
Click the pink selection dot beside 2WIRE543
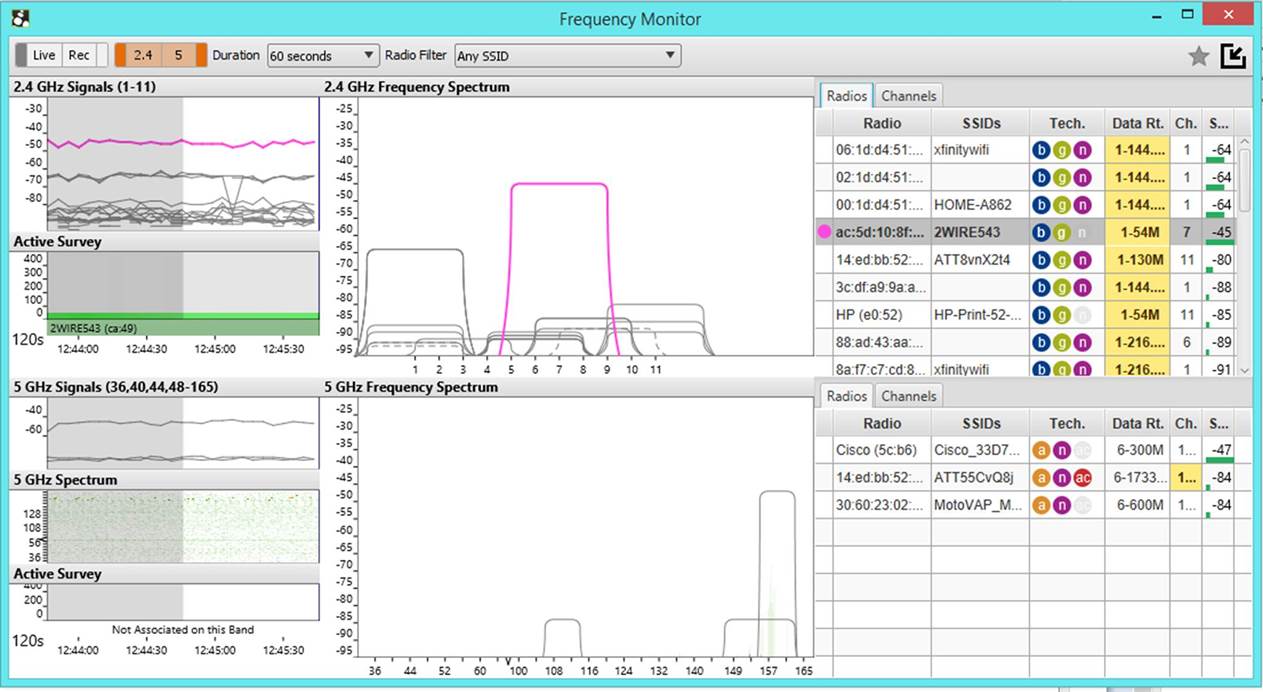825,232
